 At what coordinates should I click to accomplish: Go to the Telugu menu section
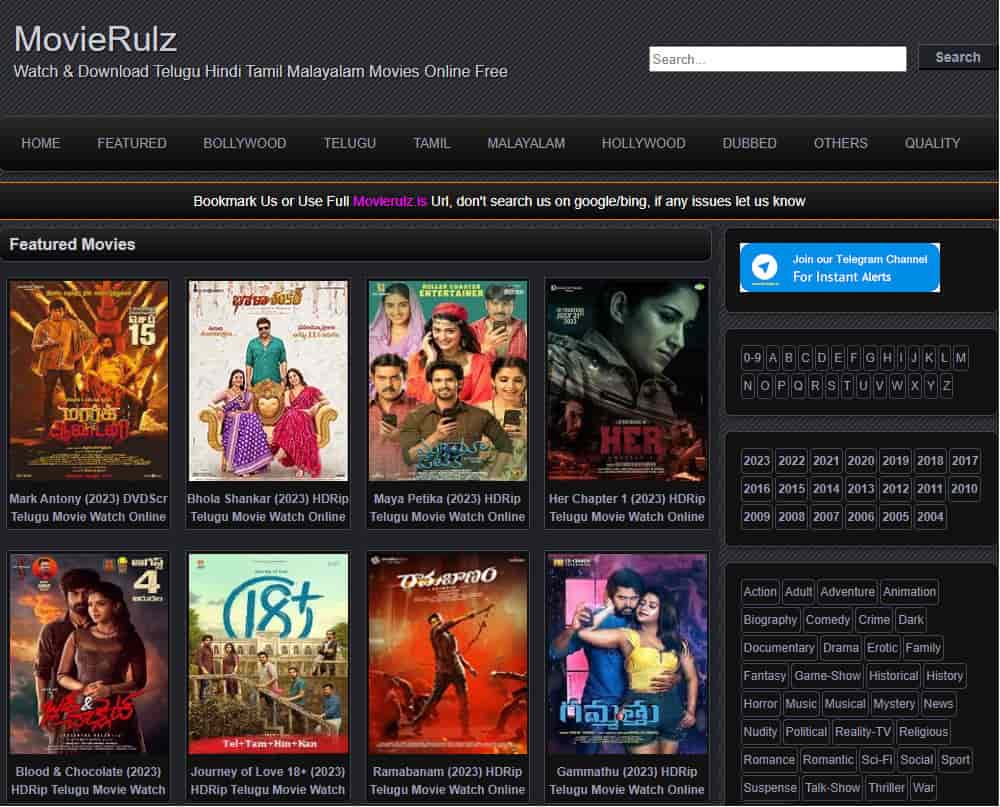tap(350, 143)
